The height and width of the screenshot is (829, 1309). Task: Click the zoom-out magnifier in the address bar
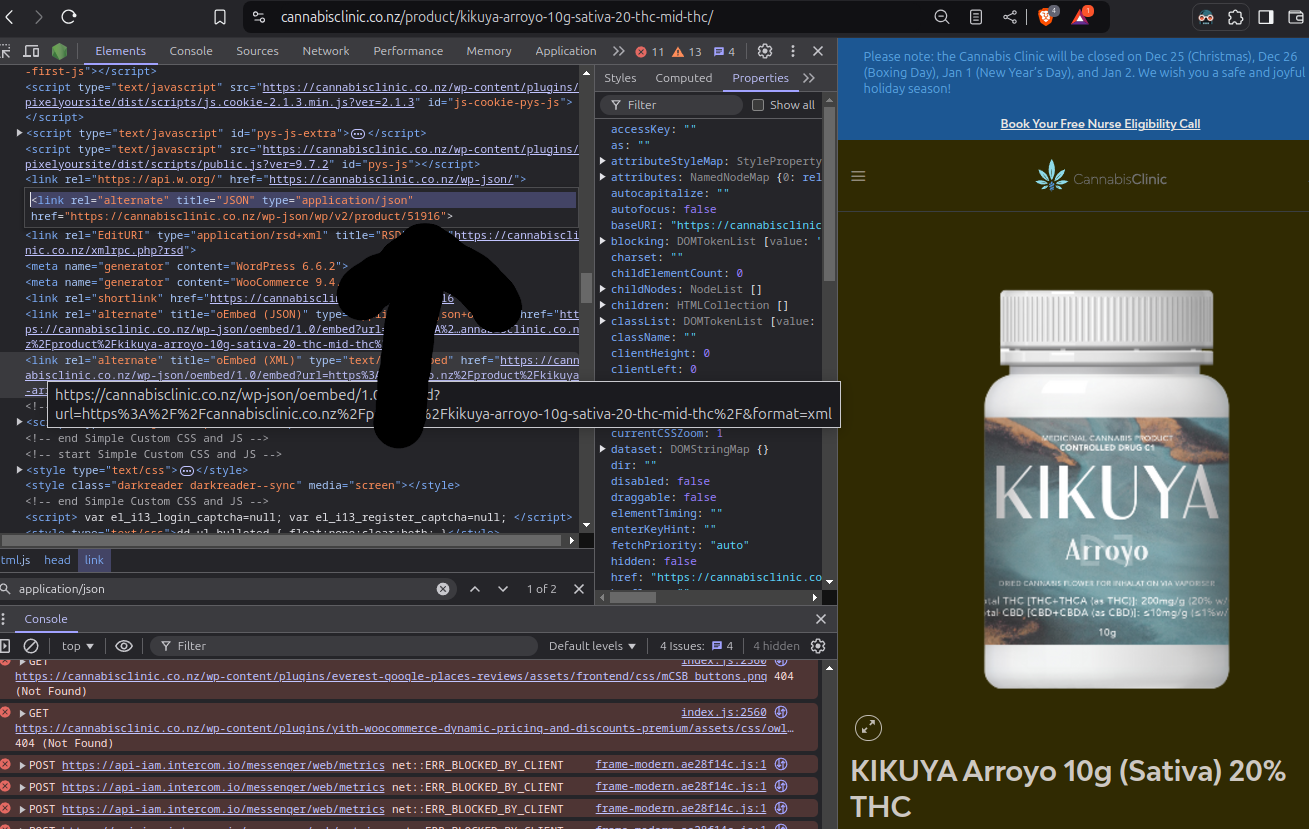point(941,17)
